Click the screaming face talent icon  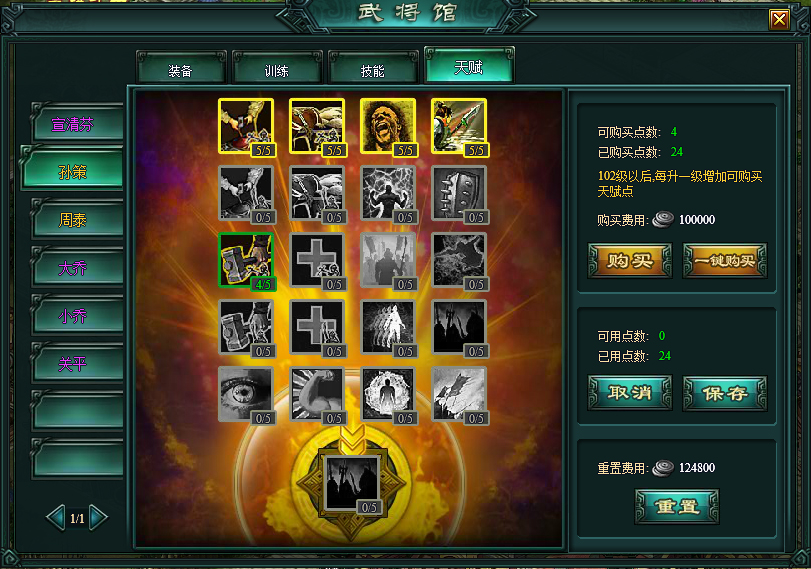click(x=388, y=126)
